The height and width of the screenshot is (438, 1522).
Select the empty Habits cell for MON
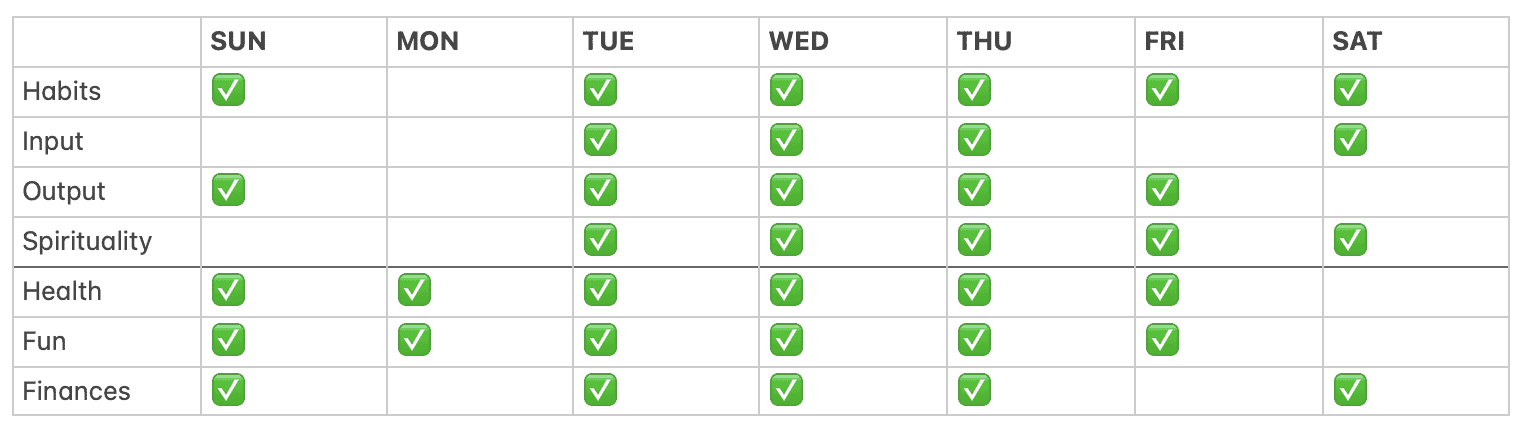tap(480, 92)
